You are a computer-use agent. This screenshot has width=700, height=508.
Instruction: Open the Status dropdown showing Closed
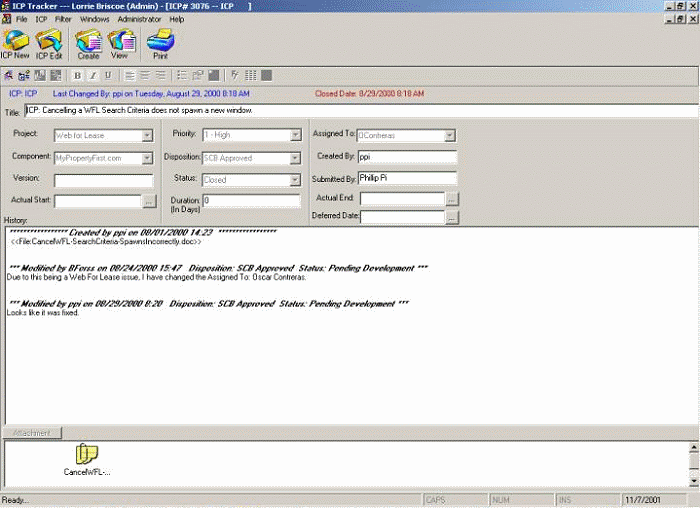pos(295,180)
